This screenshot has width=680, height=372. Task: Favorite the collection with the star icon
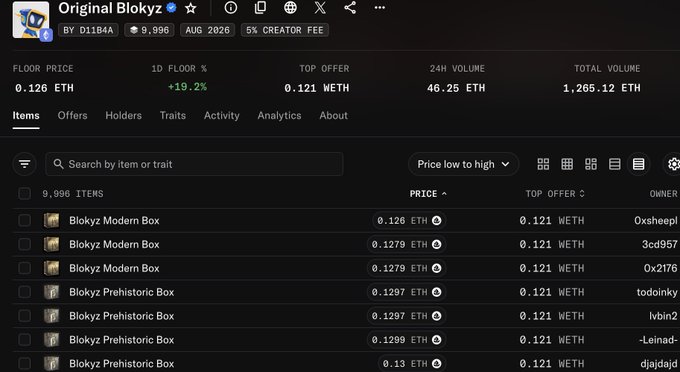point(190,8)
